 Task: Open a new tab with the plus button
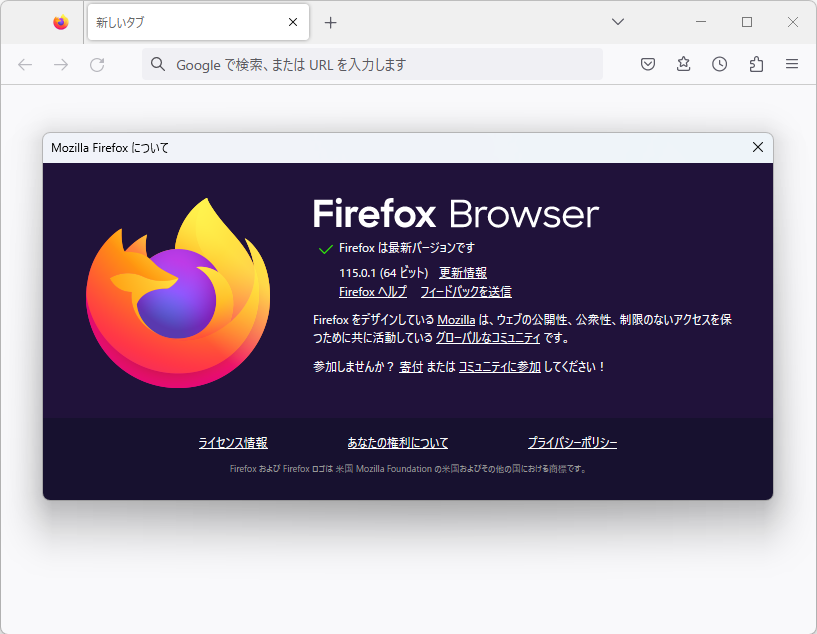point(330,21)
